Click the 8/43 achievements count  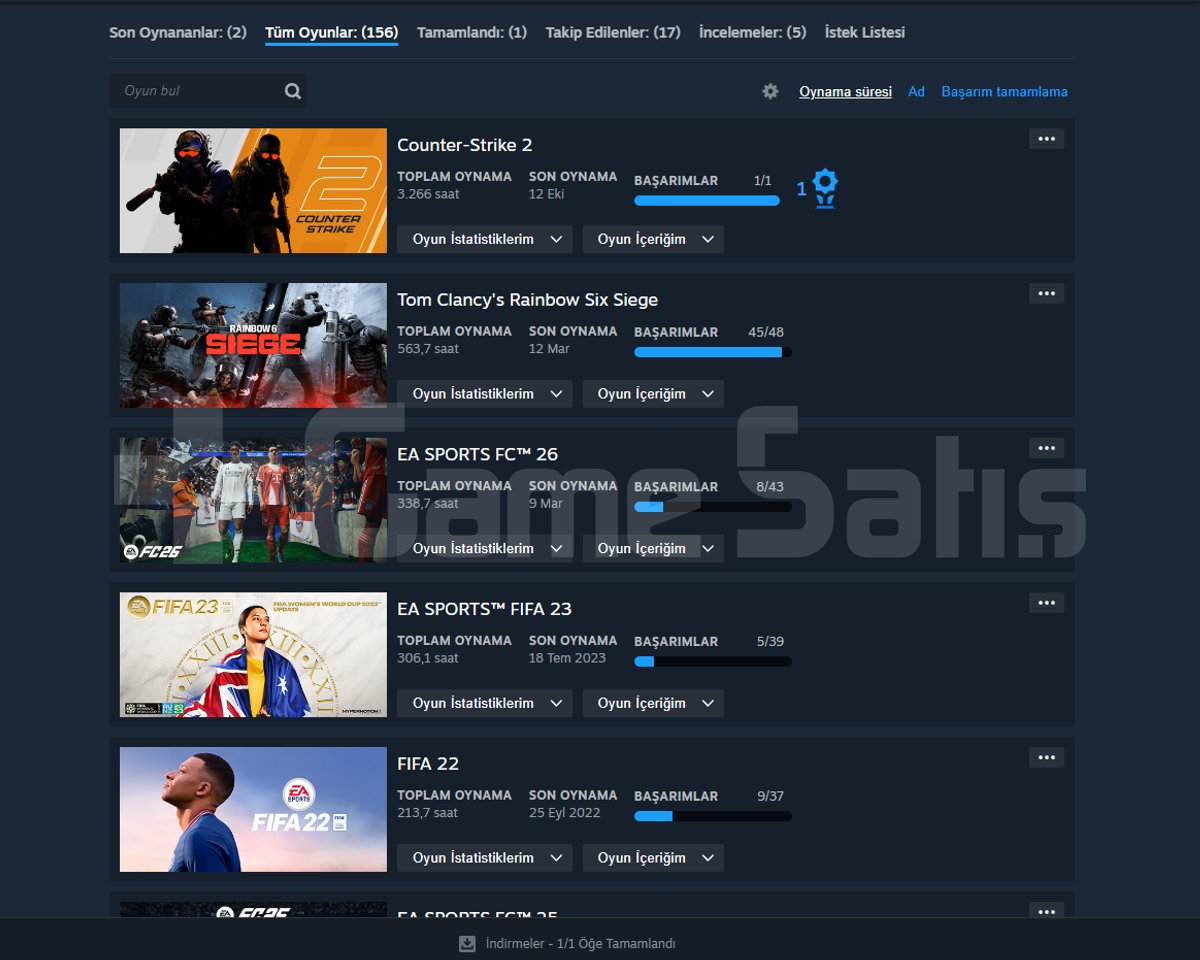770,487
